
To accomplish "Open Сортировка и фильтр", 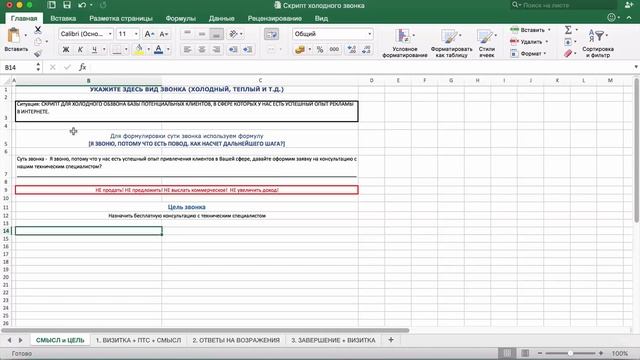I will (598, 42).
